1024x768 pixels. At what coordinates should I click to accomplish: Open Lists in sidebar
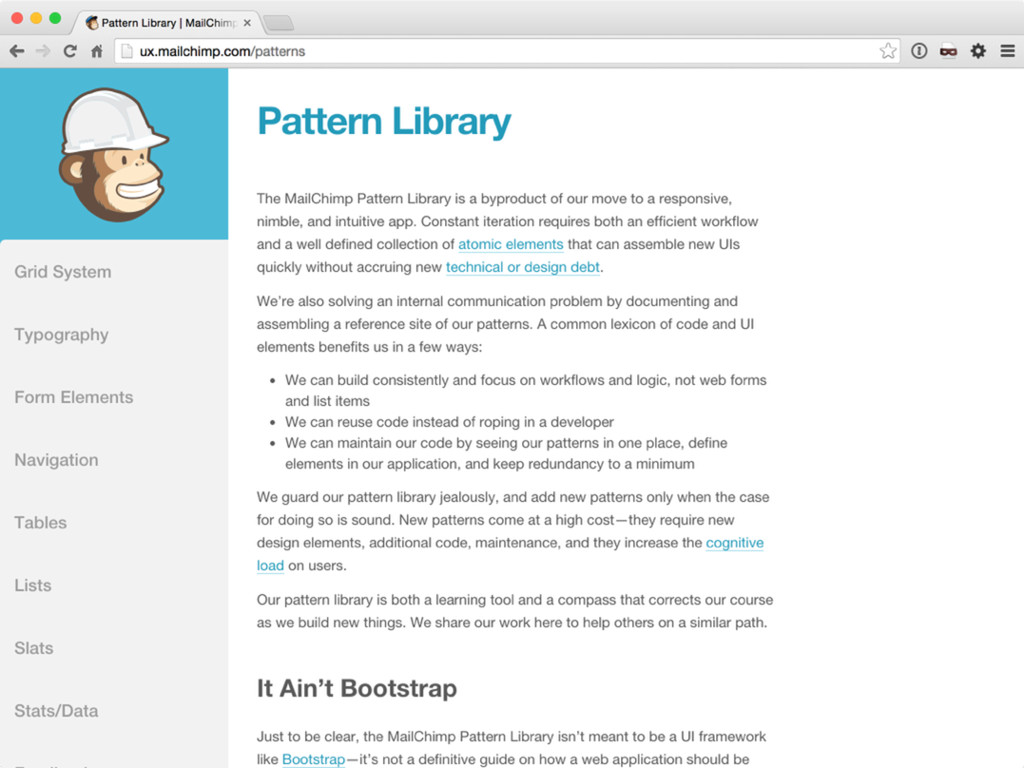[x=33, y=585]
